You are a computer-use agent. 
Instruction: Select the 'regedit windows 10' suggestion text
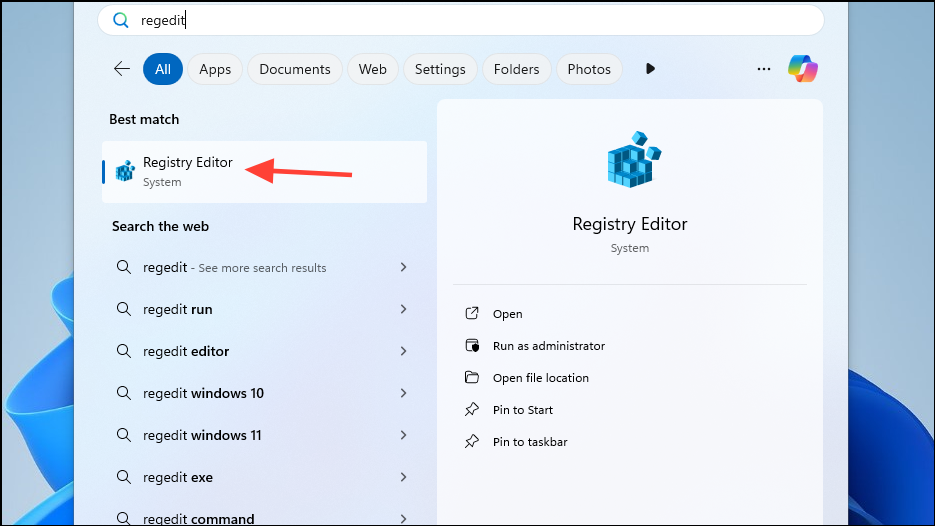[x=203, y=394]
